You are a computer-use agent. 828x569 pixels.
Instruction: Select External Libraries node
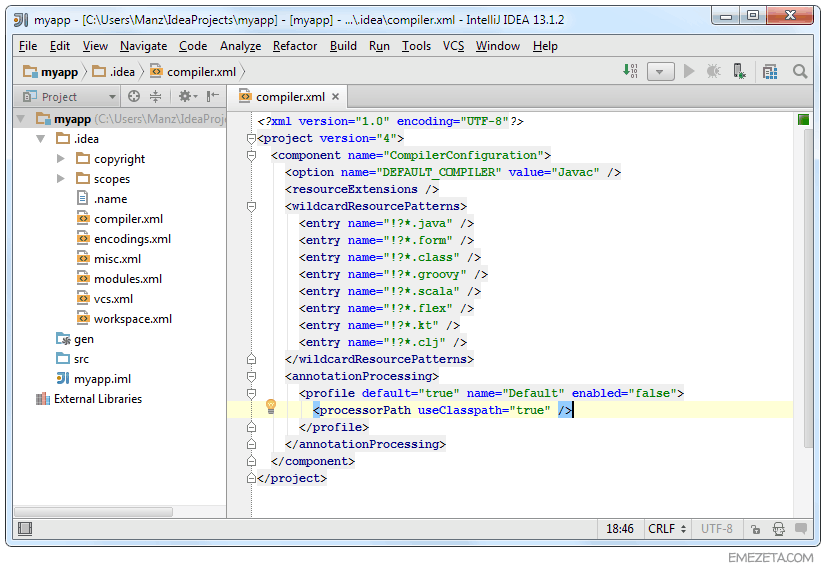tap(89, 399)
